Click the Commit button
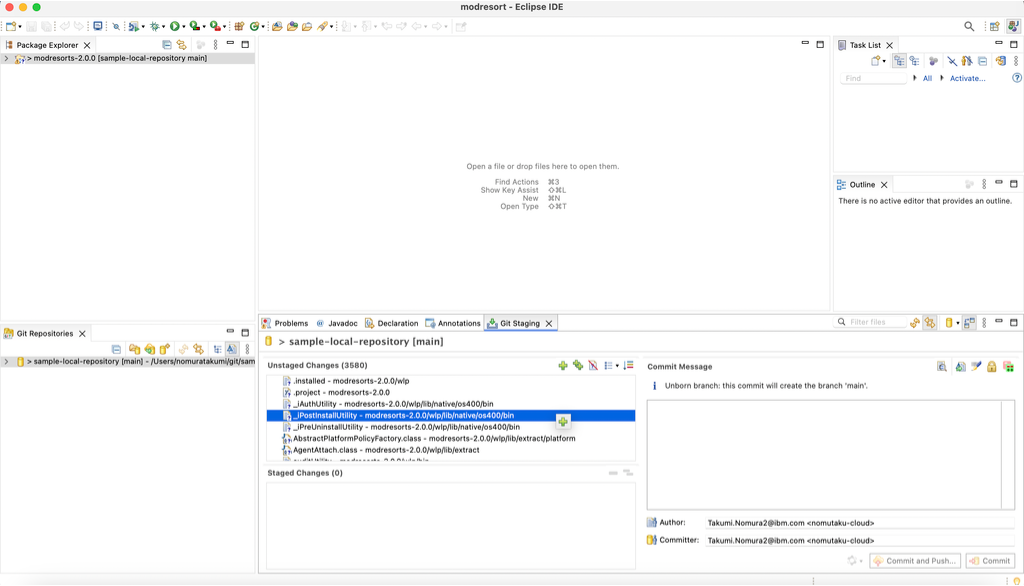Viewport: 1024px width, 586px height. click(x=991, y=561)
